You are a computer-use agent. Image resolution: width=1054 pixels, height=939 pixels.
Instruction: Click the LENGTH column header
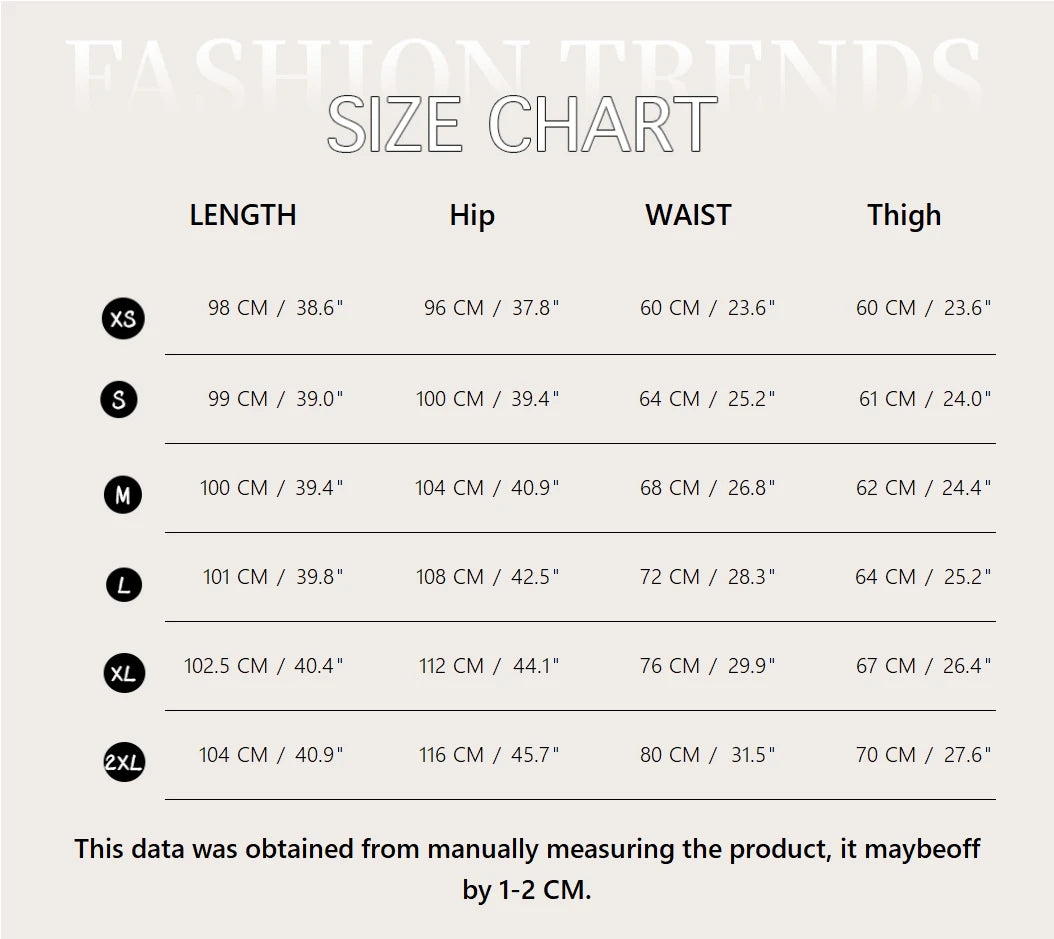243,215
